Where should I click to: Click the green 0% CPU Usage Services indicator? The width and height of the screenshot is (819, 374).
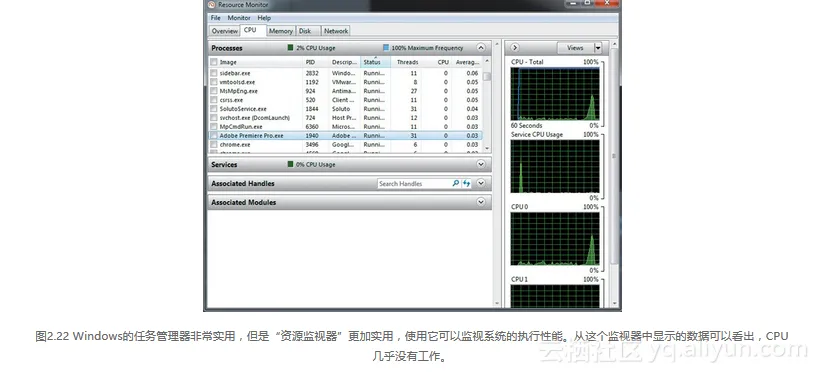pyautogui.click(x=290, y=164)
